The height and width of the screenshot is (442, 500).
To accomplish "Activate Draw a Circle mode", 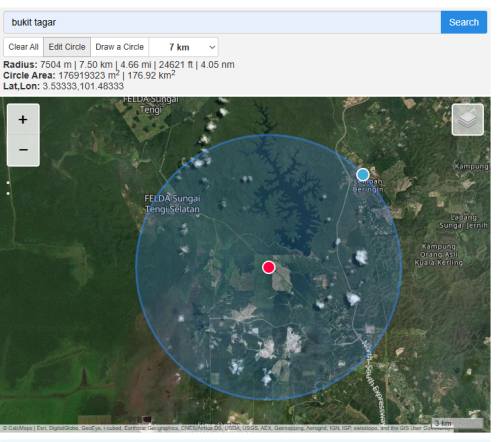I will [120, 47].
